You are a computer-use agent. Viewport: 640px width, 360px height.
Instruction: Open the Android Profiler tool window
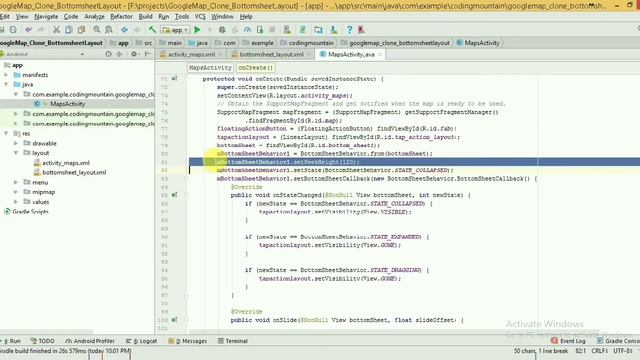coord(90,341)
